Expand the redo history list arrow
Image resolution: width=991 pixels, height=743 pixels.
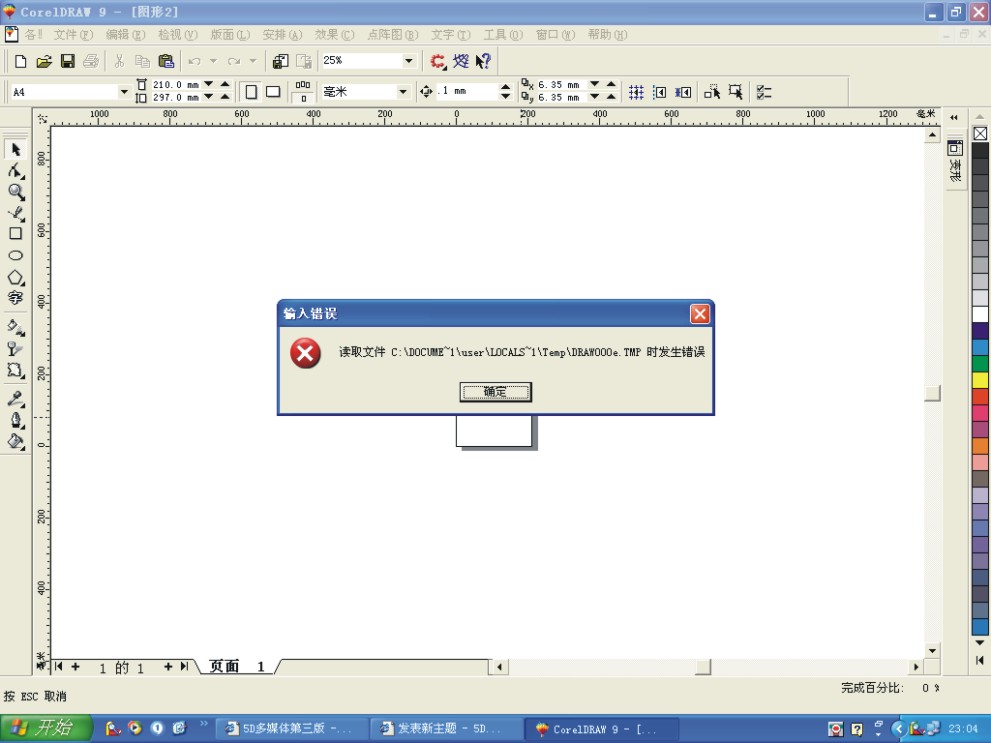click(253, 61)
